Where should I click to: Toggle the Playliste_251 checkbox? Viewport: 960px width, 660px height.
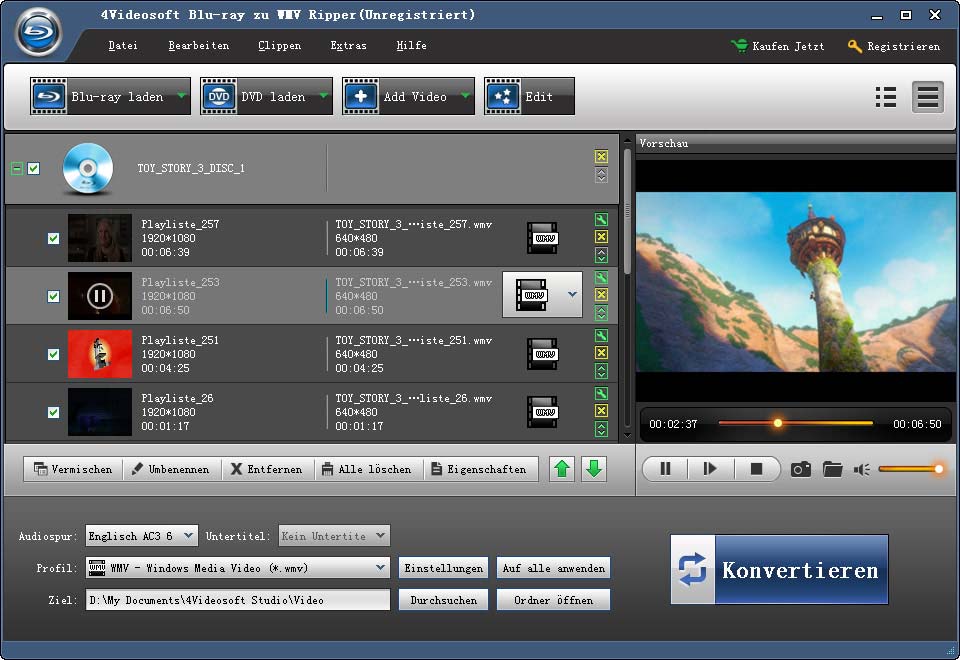[x=54, y=354]
